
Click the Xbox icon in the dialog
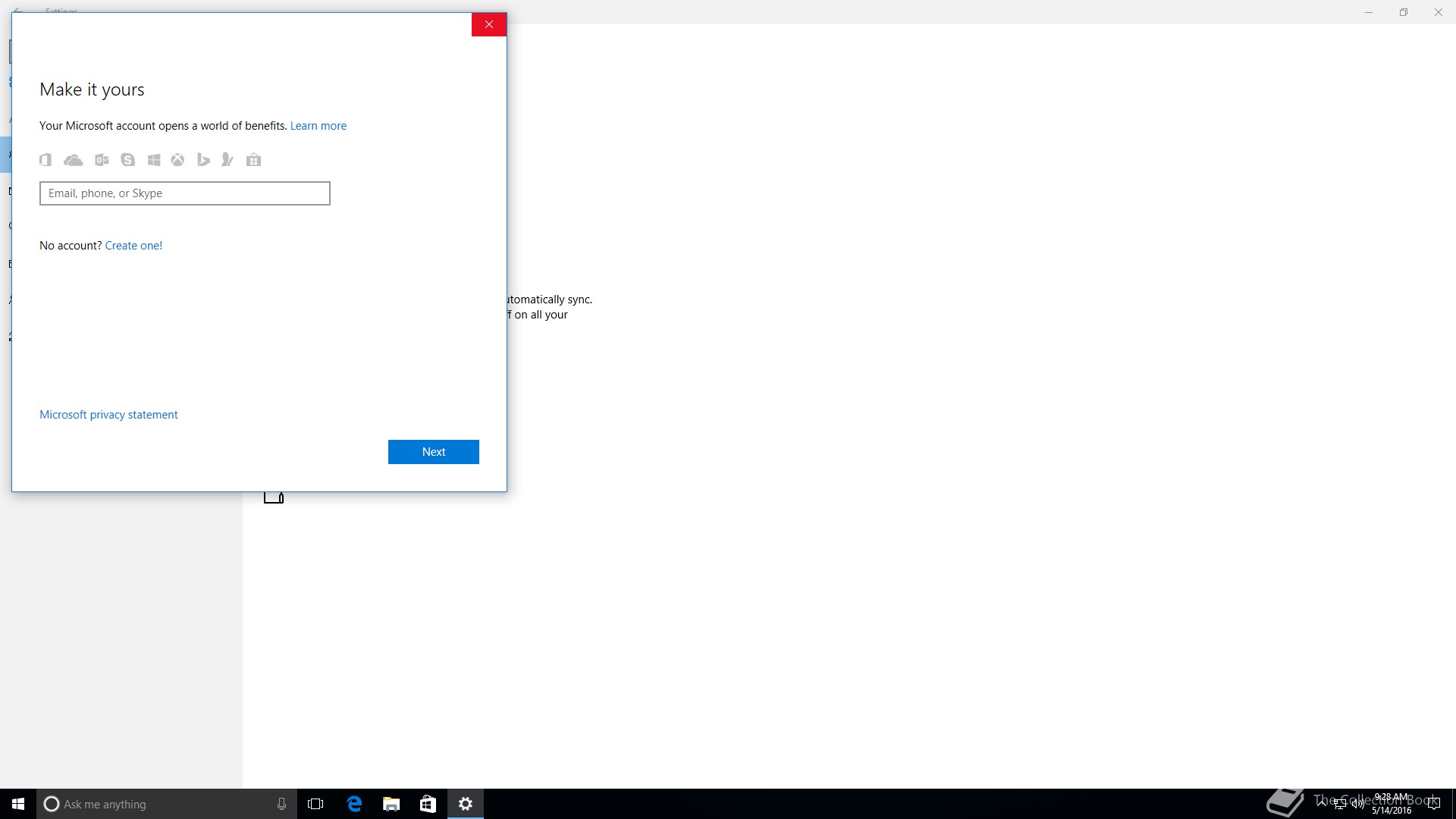[177, 160]
